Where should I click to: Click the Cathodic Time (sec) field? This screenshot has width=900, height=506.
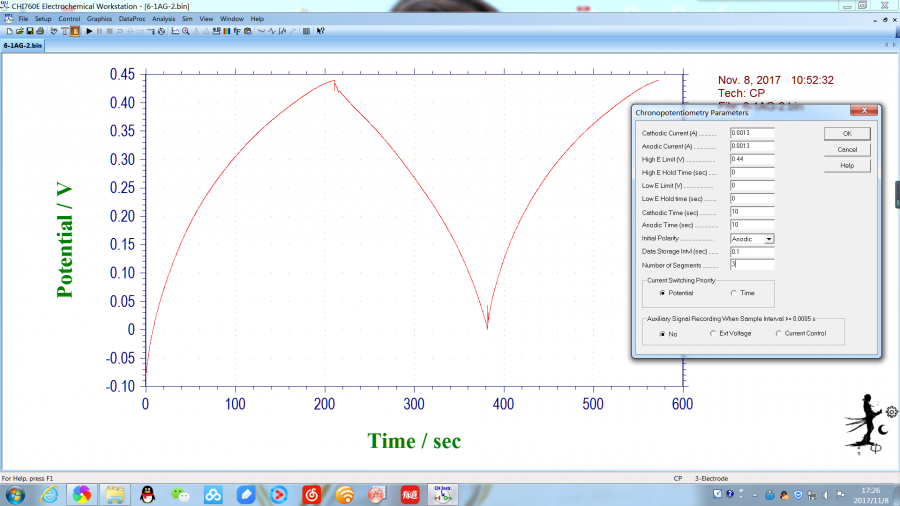click(x=752, y=212)
